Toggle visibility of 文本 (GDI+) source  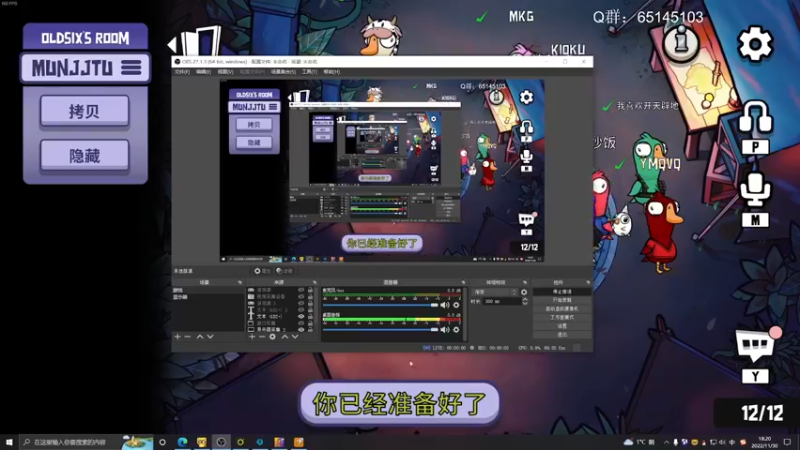[301, 316]
